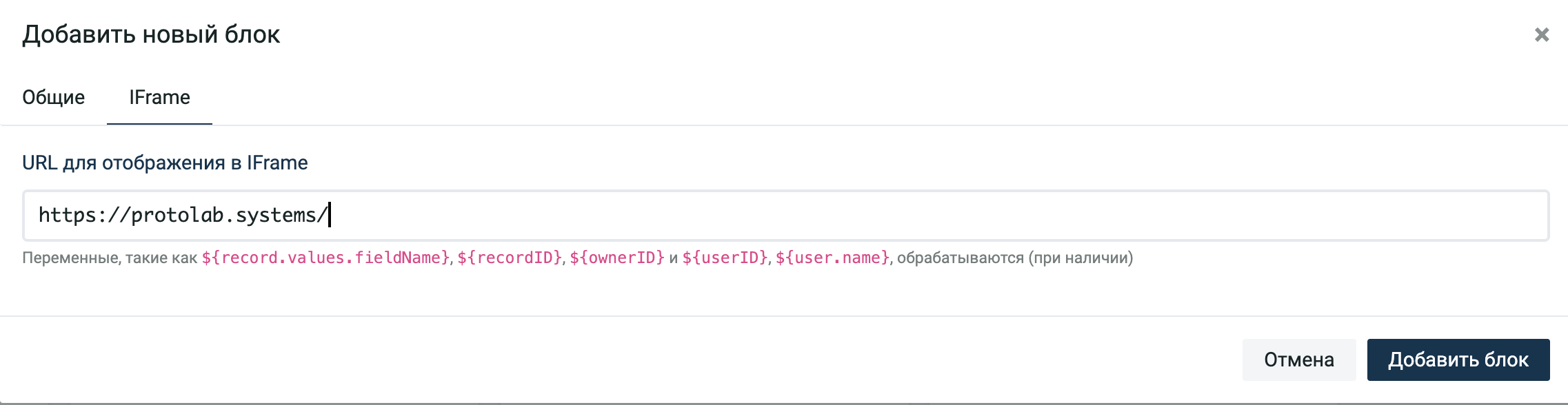Click the ${user.name} variable hint

833,258
